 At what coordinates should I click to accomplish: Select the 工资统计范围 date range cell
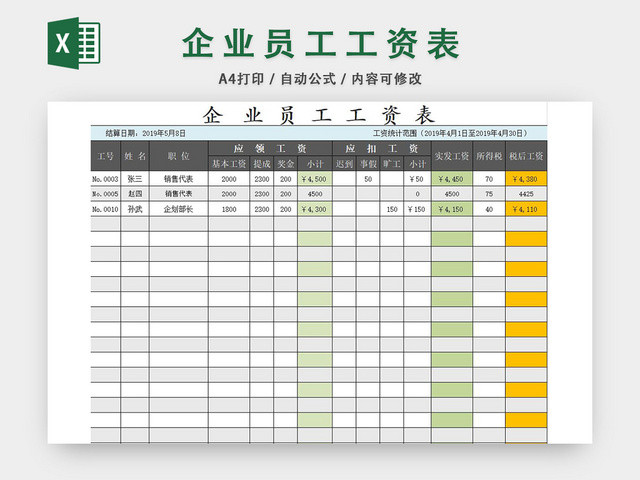coord(451,133)
